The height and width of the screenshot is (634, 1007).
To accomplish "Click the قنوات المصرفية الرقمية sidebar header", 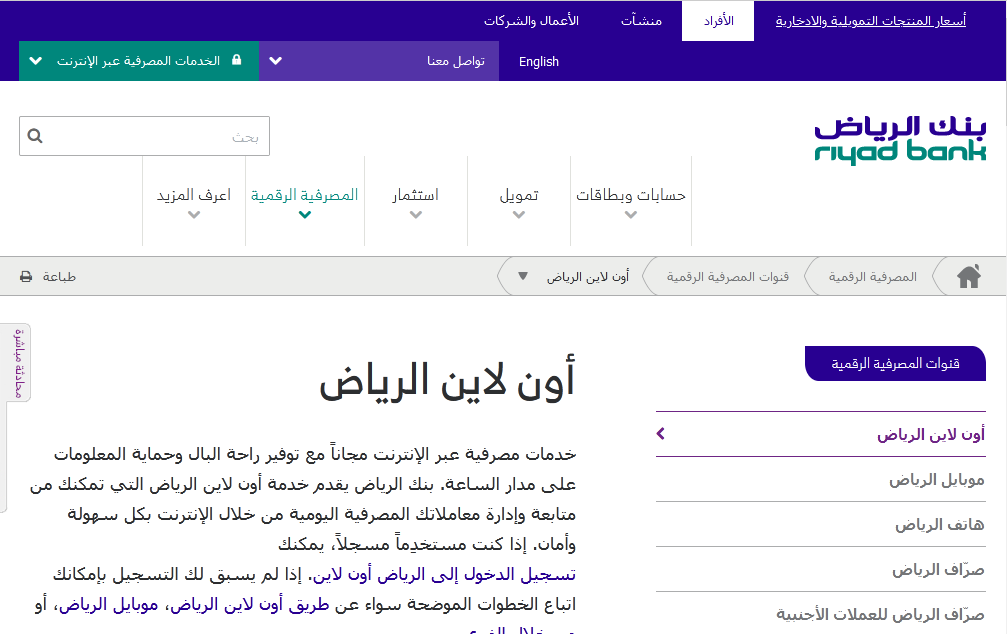I will coord(895,364).
